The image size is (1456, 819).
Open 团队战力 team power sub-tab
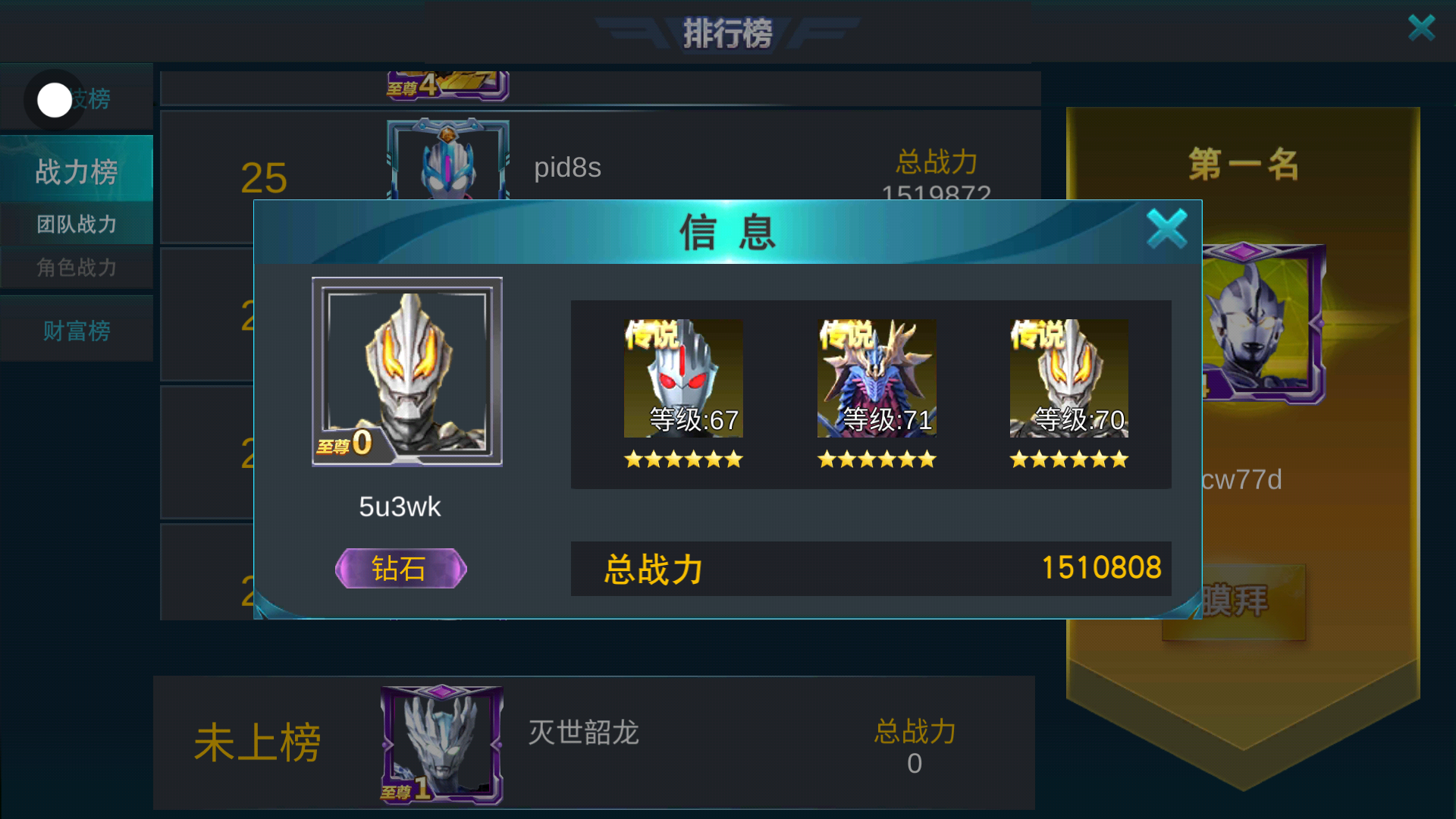click(x=77, y=224)
